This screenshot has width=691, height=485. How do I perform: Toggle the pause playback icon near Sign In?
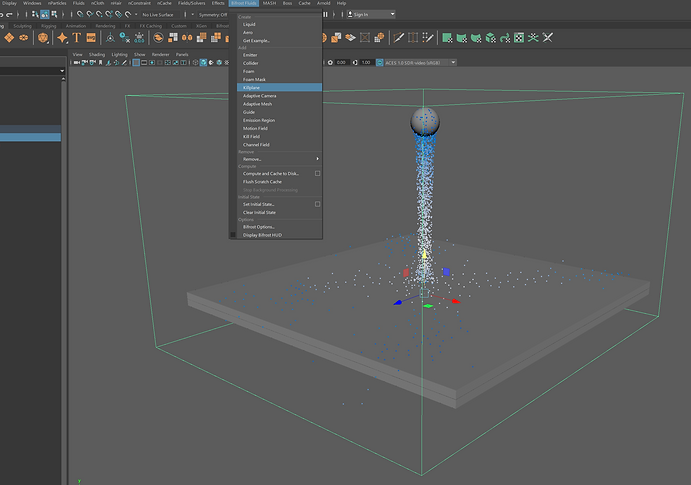pos(325,15)
